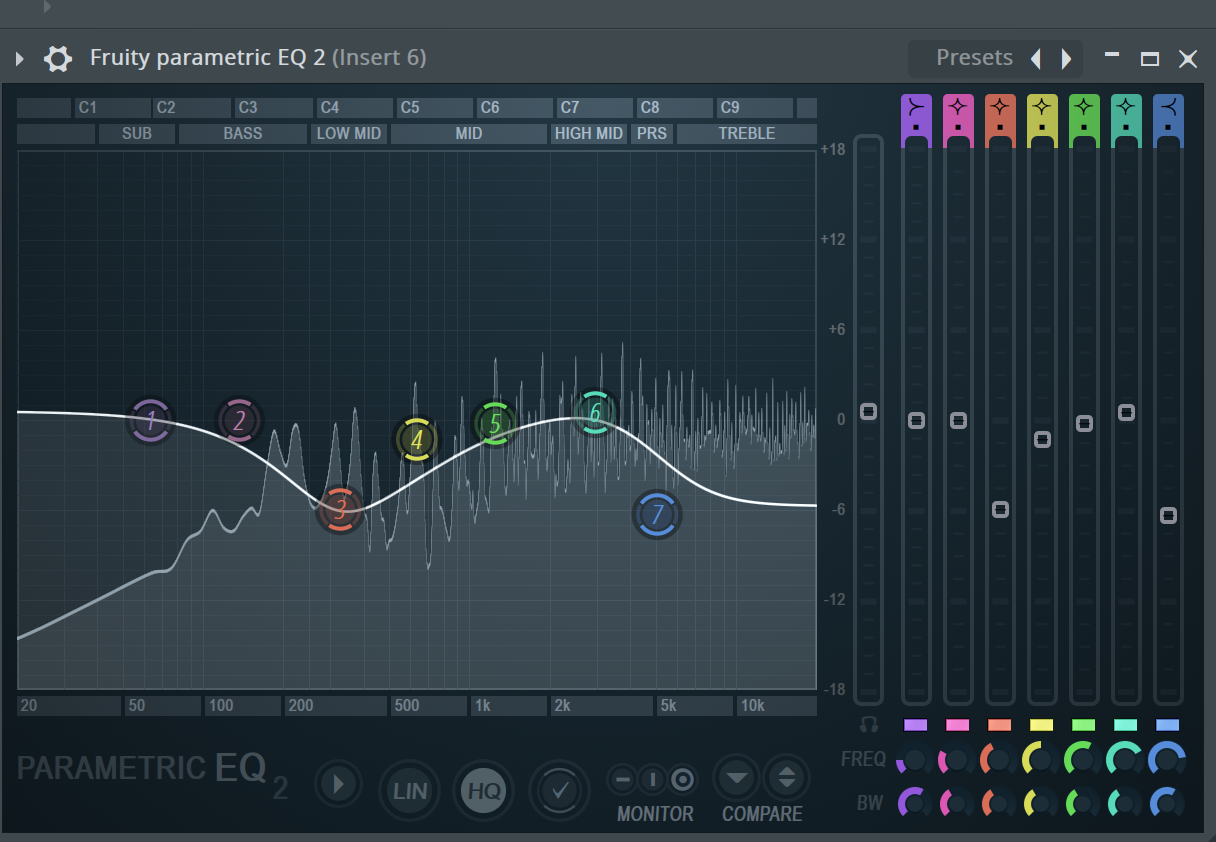Click the HIGH MID frequency range label
1216x842 pixels.
589,134
